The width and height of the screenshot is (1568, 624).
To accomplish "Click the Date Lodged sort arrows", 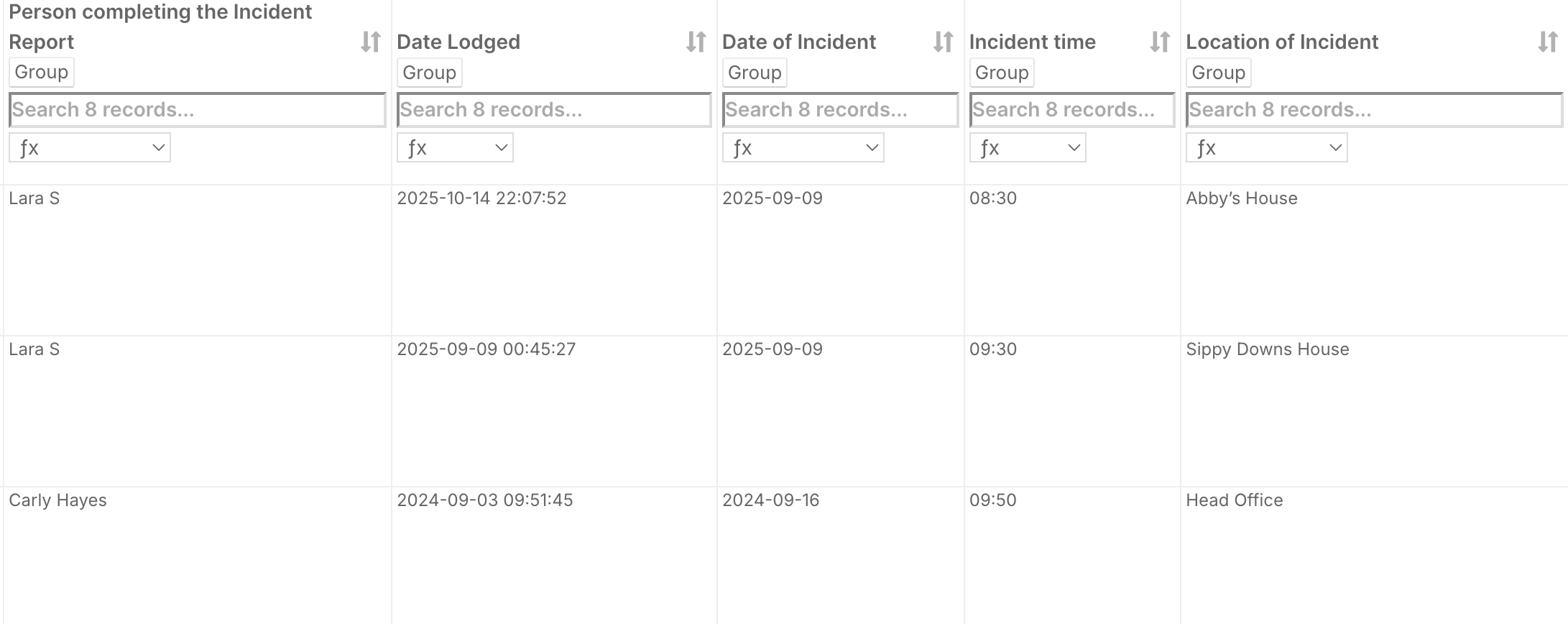I will 696,42.
